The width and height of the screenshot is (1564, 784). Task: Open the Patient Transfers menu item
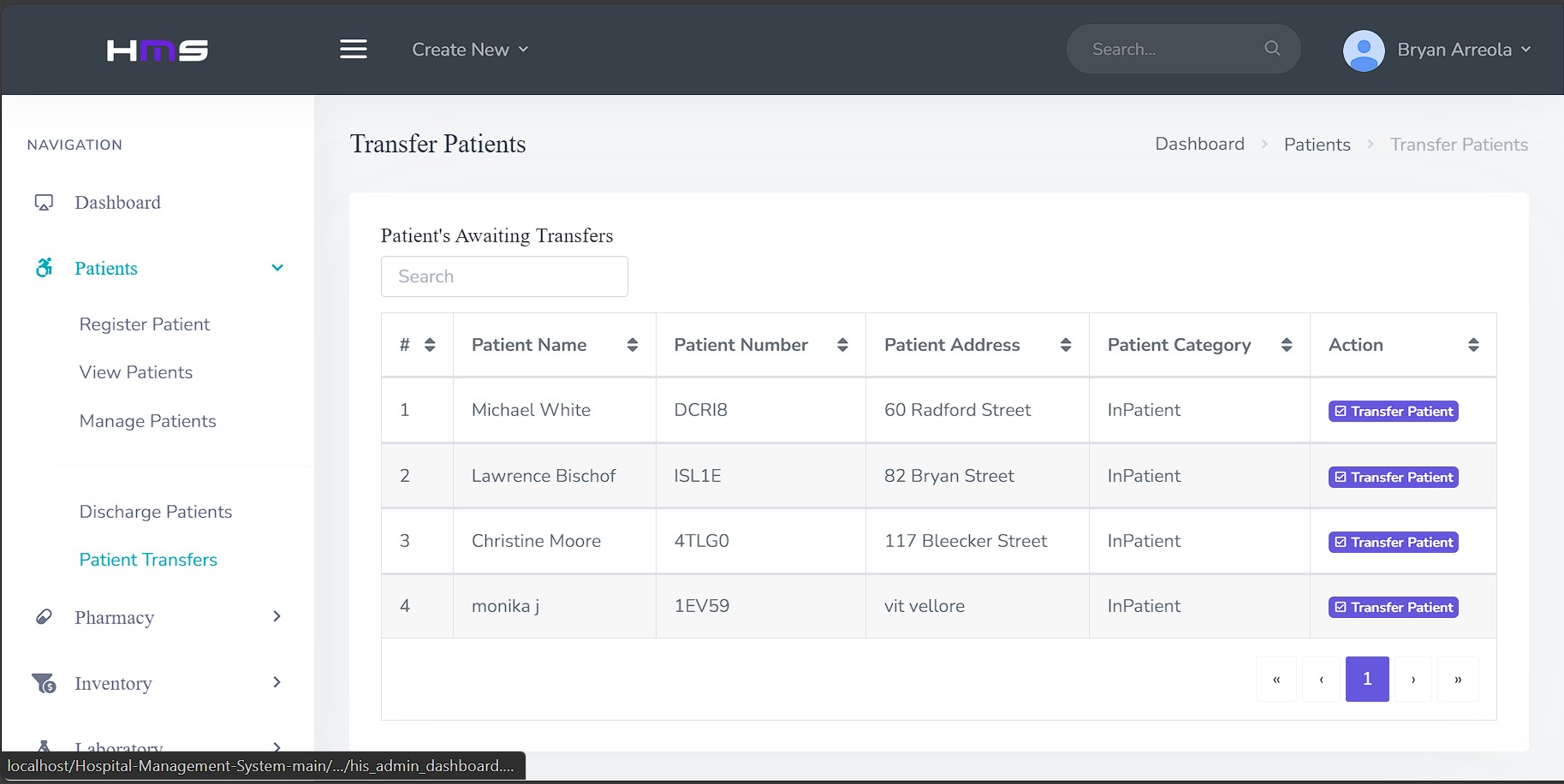147,560
